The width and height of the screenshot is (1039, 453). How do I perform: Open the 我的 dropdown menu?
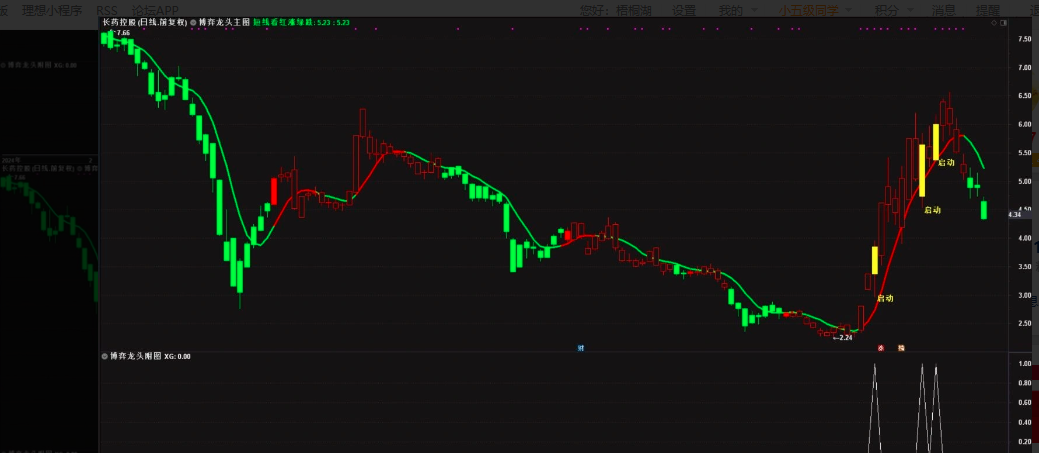pyautogui.click(x=736, y=10)
